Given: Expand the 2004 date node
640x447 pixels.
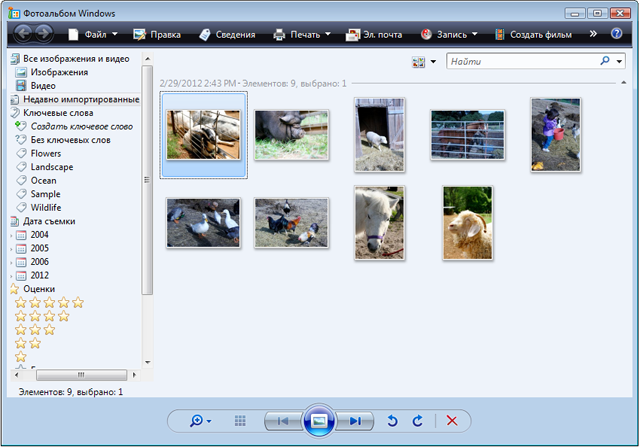Looking at the screenshot, I should point(11,235).
